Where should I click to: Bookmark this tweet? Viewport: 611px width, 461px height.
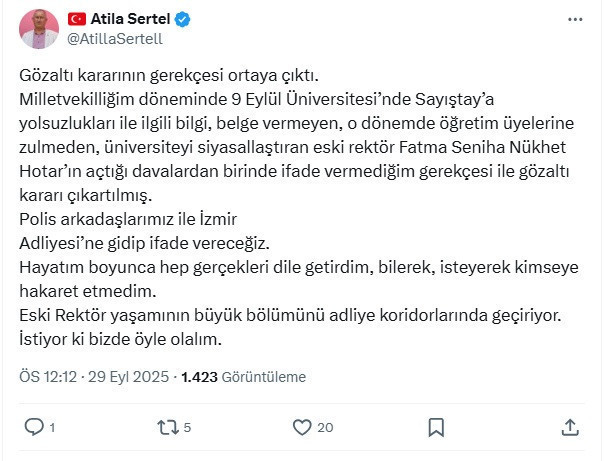[436, 427]
